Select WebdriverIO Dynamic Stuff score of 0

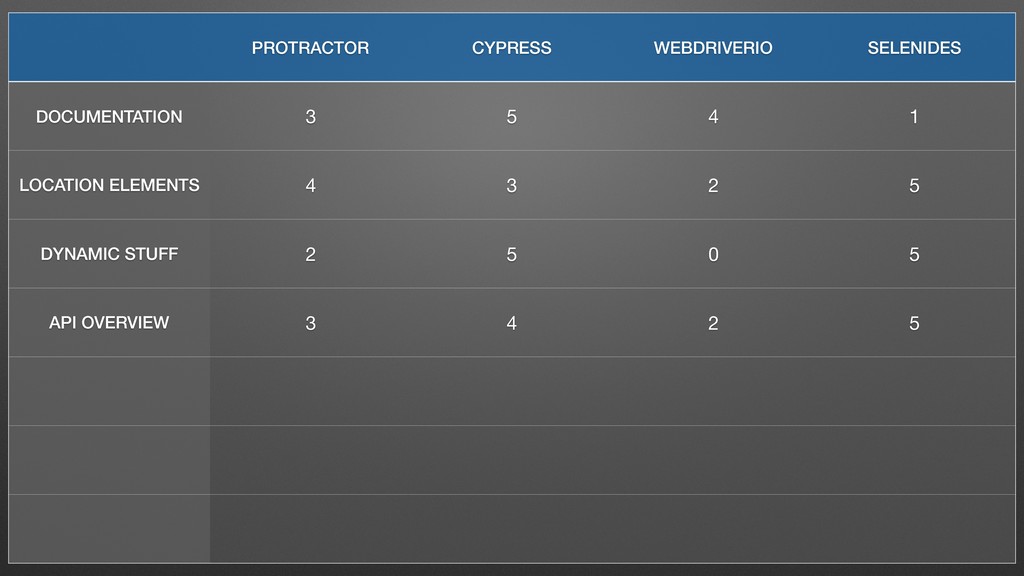[x=712, y=254]
